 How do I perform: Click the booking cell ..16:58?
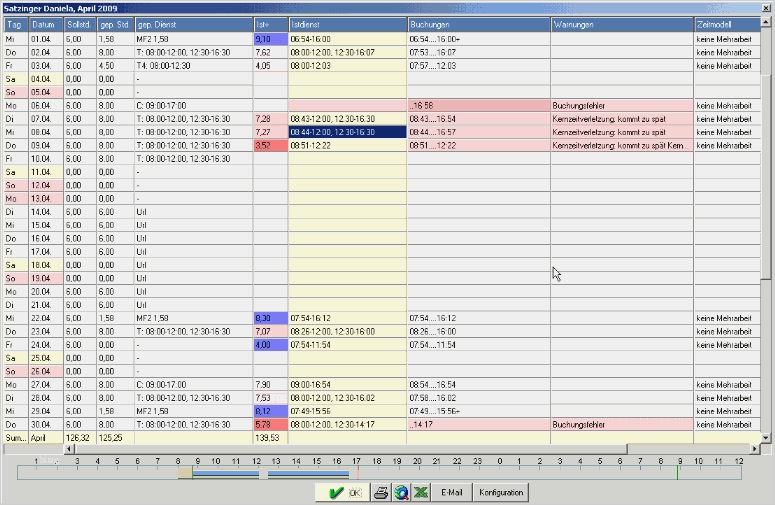coord(478,105)
